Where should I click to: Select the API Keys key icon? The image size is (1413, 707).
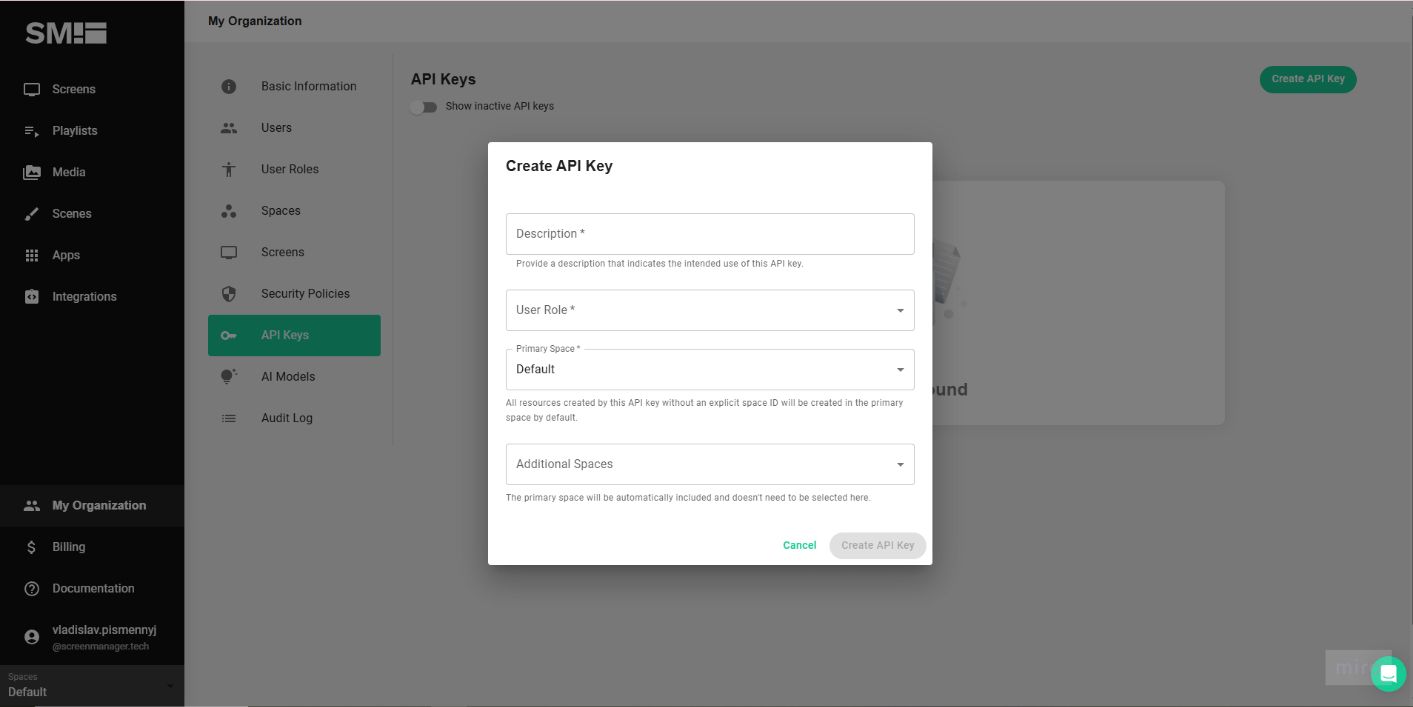[x=228, y=335]
